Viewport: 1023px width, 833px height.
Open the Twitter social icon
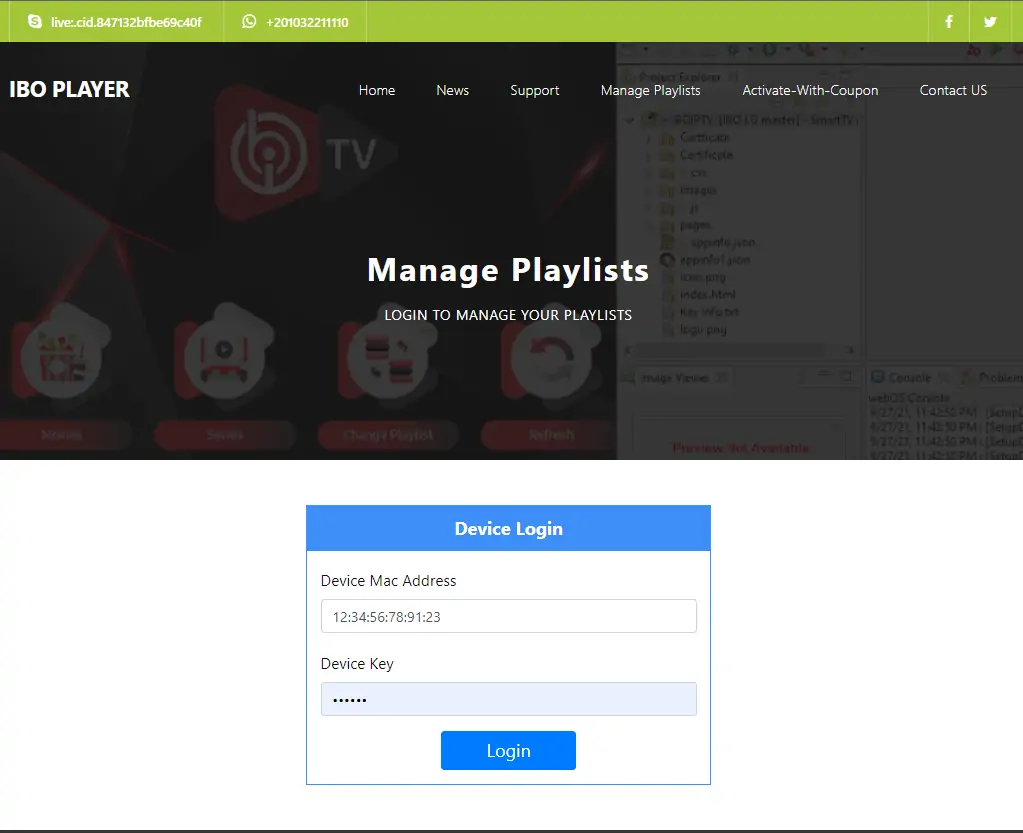coord(990,22)
